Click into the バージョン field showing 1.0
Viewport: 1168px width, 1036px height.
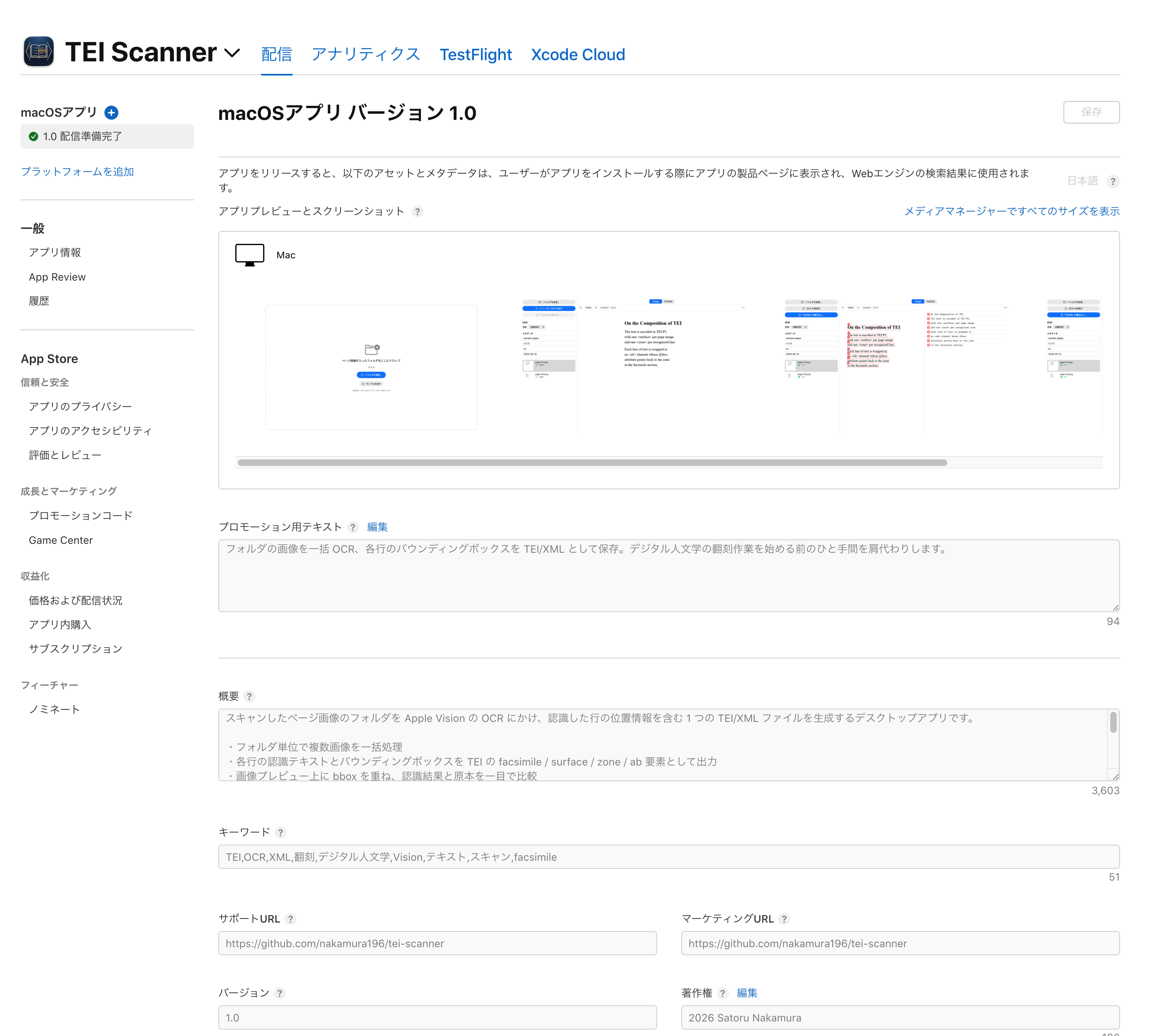(x=437, y=1017)
